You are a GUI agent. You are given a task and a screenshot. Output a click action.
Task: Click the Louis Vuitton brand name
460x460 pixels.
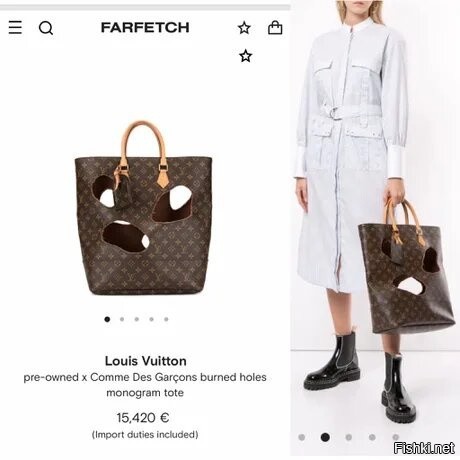click(146, 361)
